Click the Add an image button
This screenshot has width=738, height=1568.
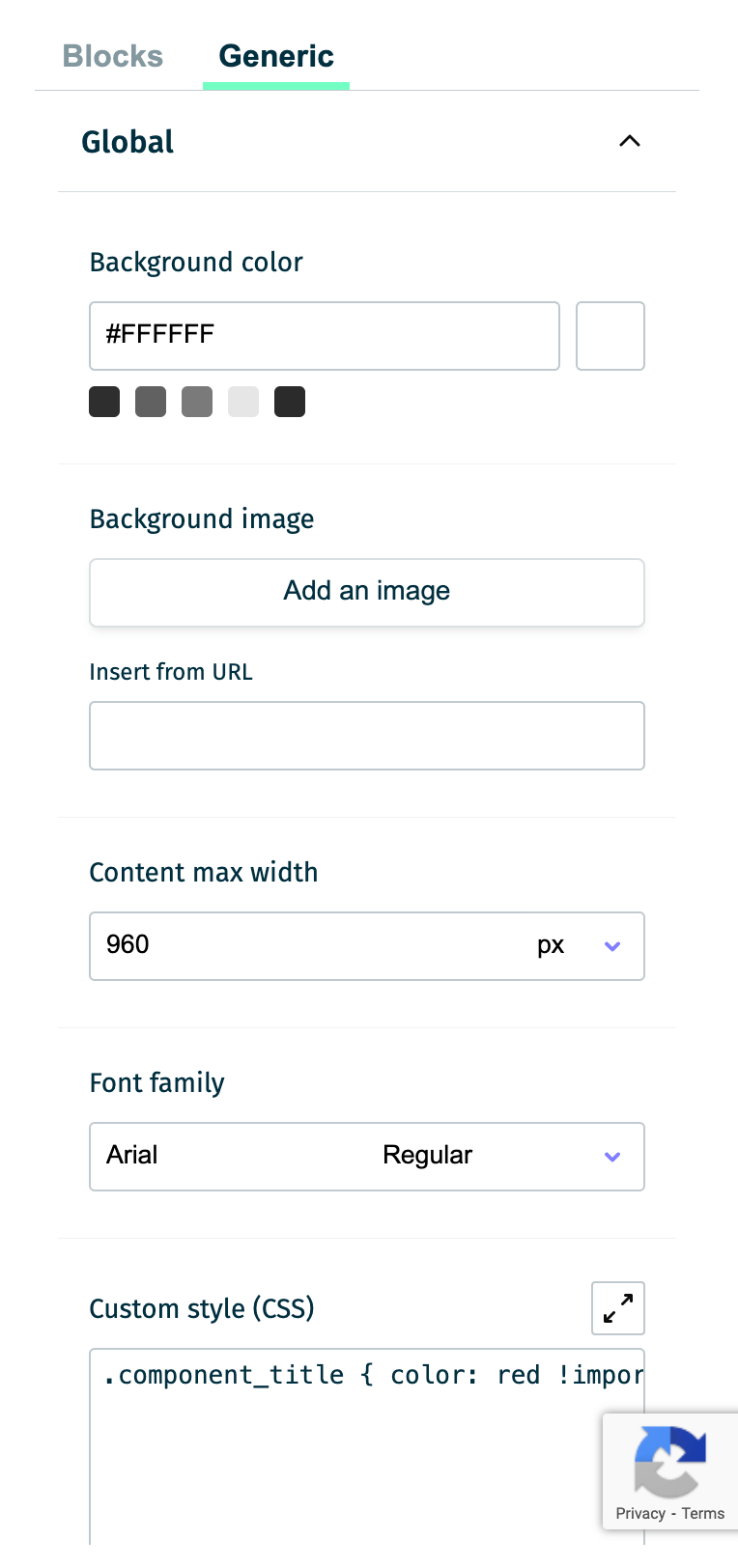(367, 592)
